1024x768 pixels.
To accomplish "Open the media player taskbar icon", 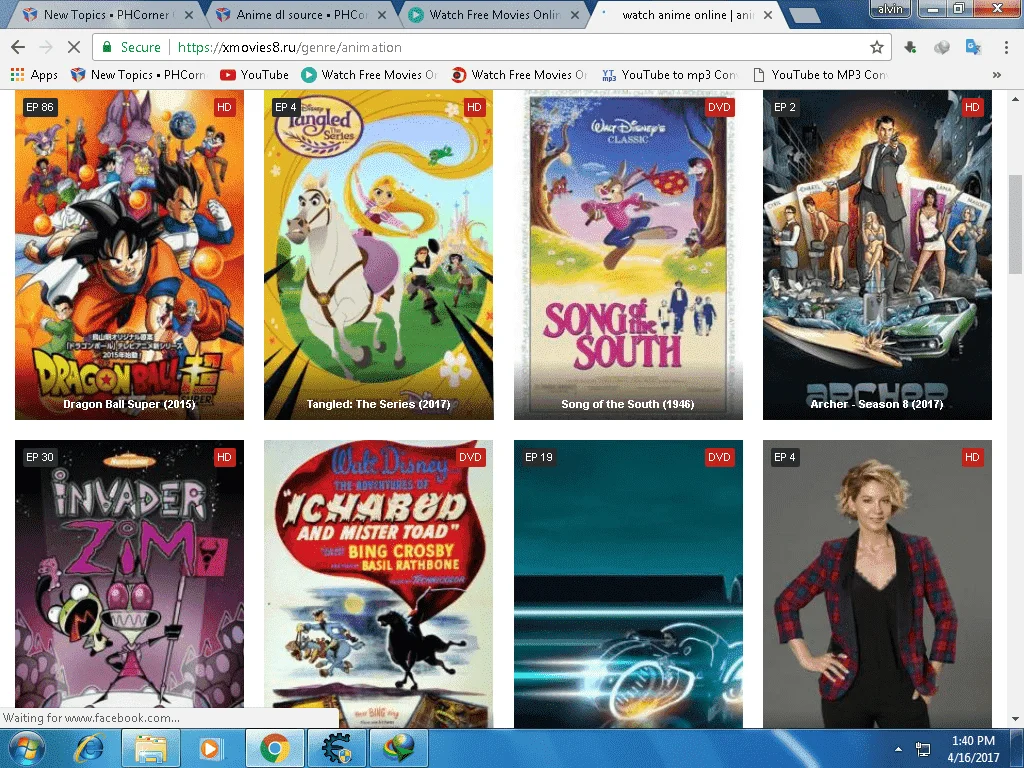I will [x=210, y=748].
